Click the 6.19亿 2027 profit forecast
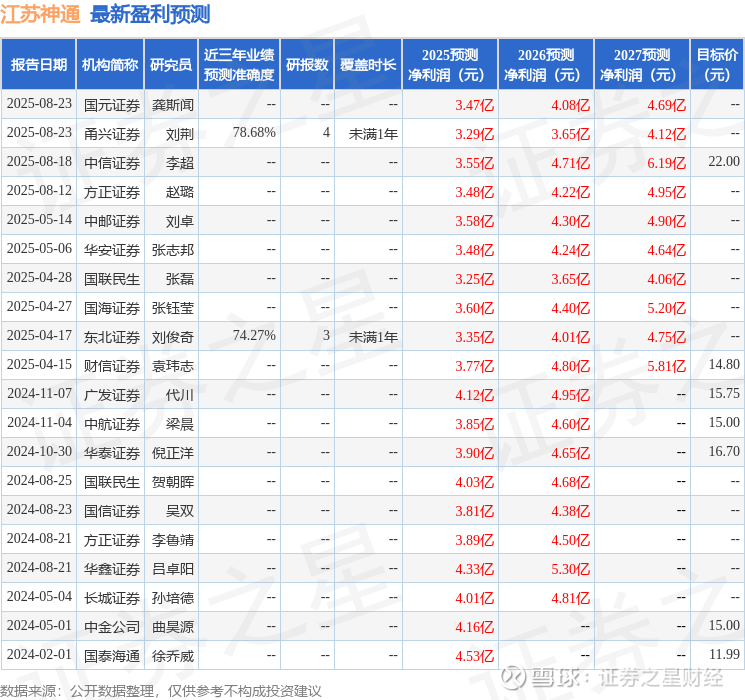This screenshot has width=745, height=700. tap(667, 163)
